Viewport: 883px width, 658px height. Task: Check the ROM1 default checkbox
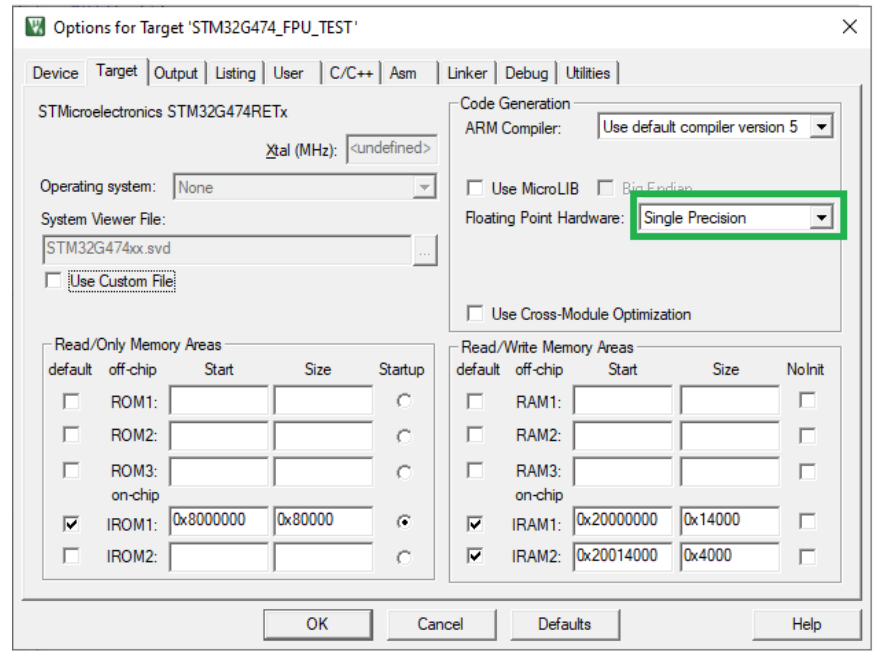(71, 401)
